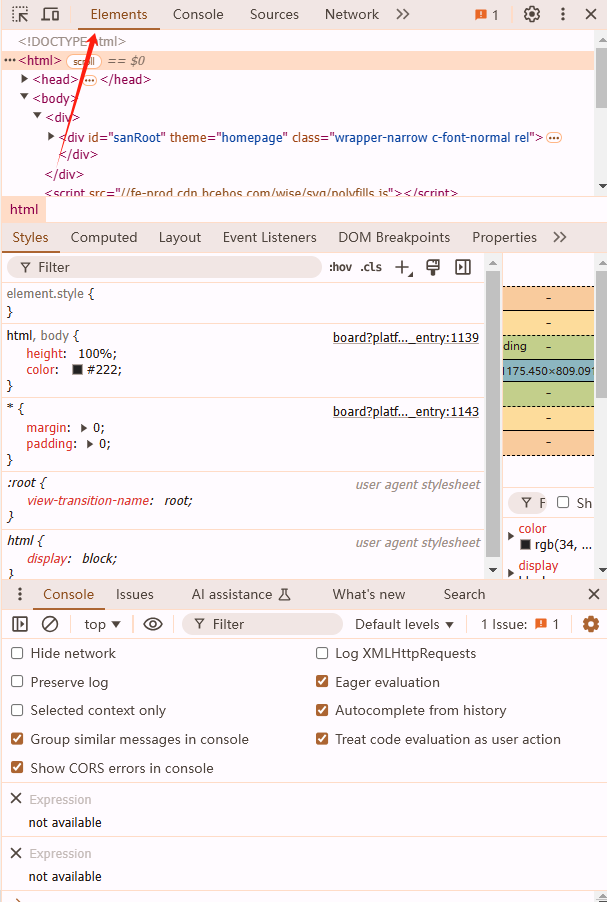Image resolution: width=607 pixels, height=902 pixels.
Task: Uncheck Treat code evaluation as user action
Action: pyautogui.click(x=322, y=739)
